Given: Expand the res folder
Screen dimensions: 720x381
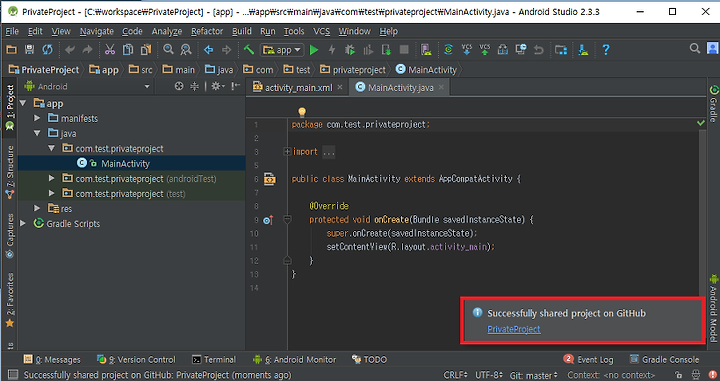Looking at the screenshot, I should click(37, 208).
